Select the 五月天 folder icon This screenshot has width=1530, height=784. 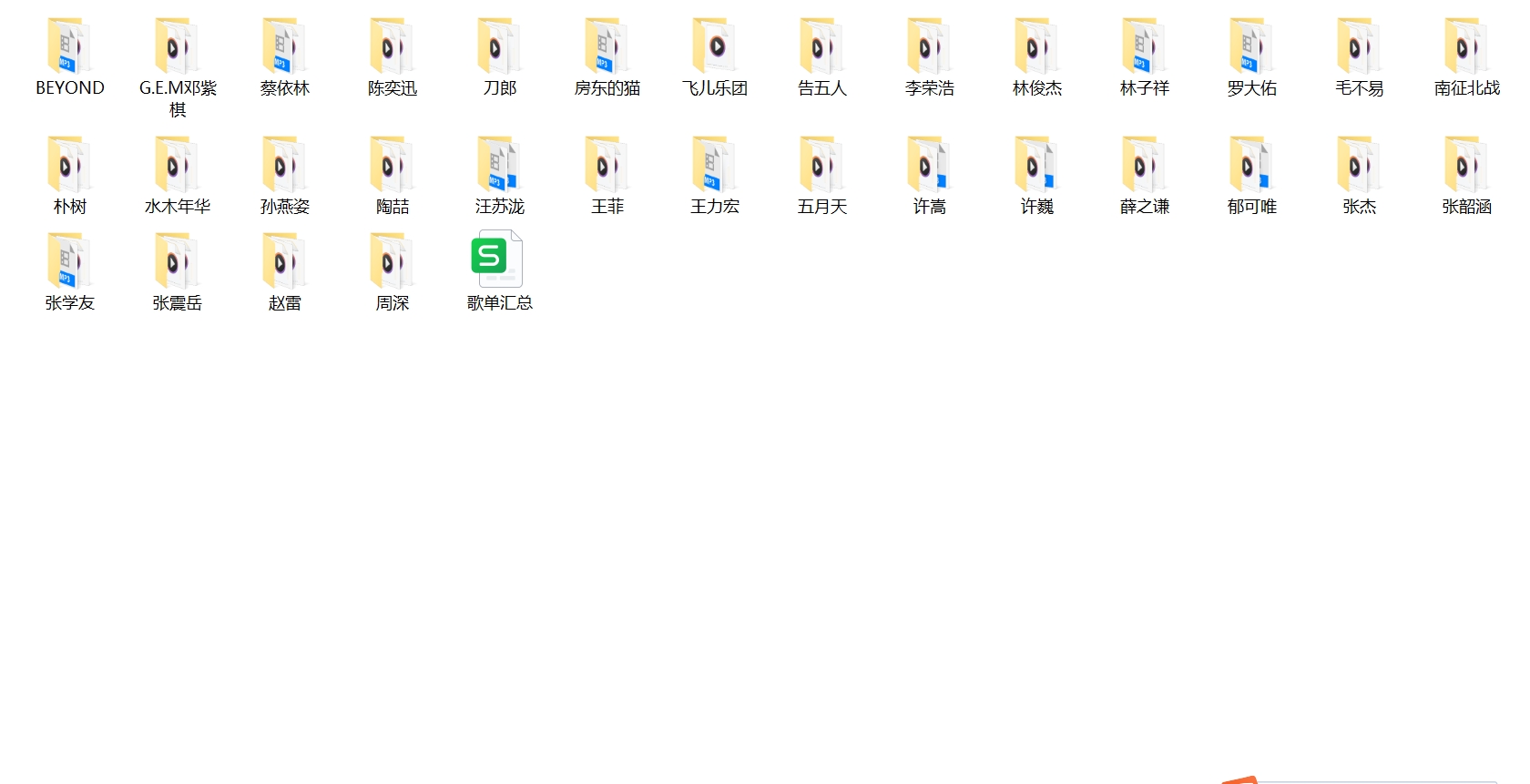point(822,165)
